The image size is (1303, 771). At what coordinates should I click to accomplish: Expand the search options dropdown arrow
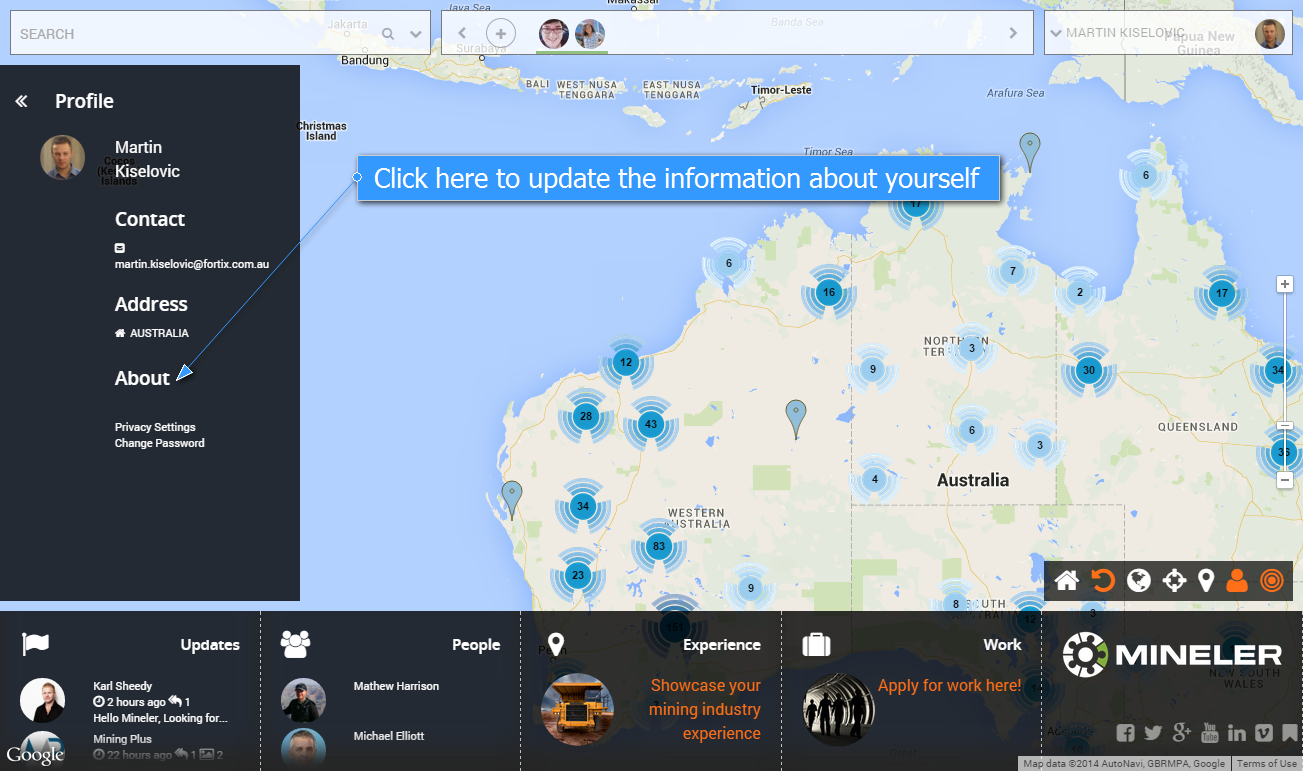[x=416, y=34]
